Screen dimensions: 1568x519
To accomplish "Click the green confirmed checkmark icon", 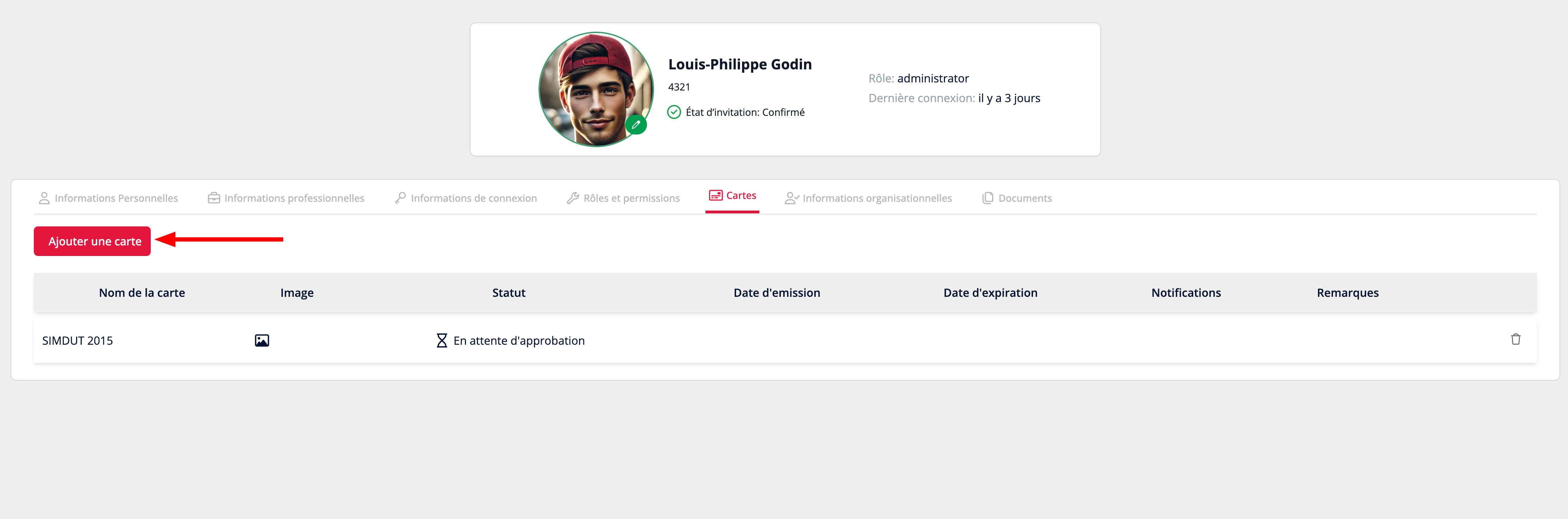I will point(674,112).
